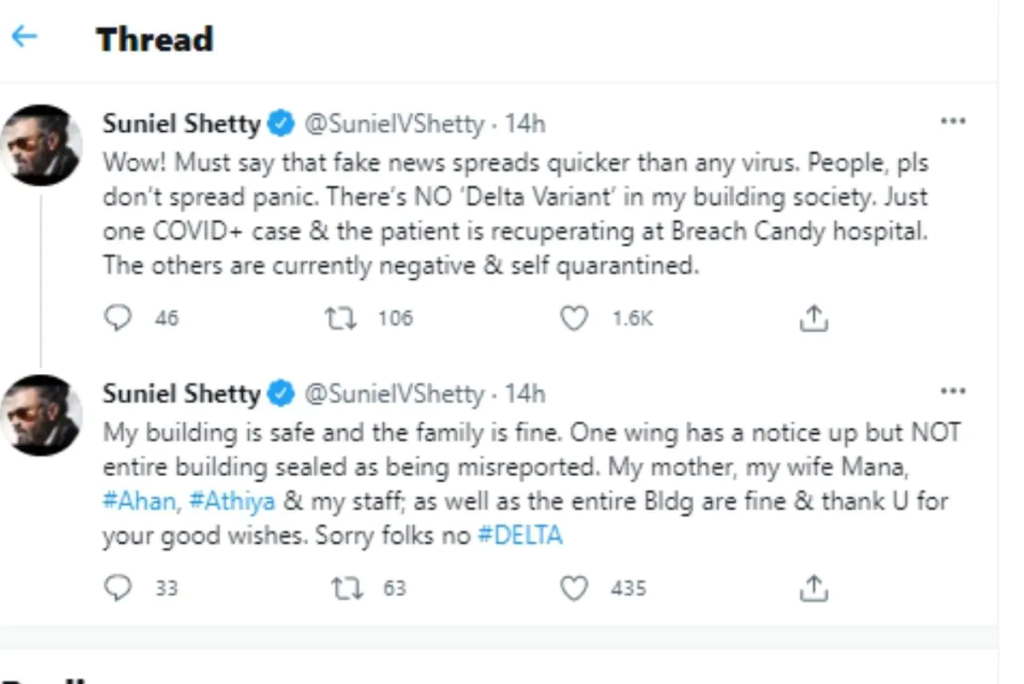
Task: Open more options on second tweet
Action: pyautogui.click(x=953, y=392)
